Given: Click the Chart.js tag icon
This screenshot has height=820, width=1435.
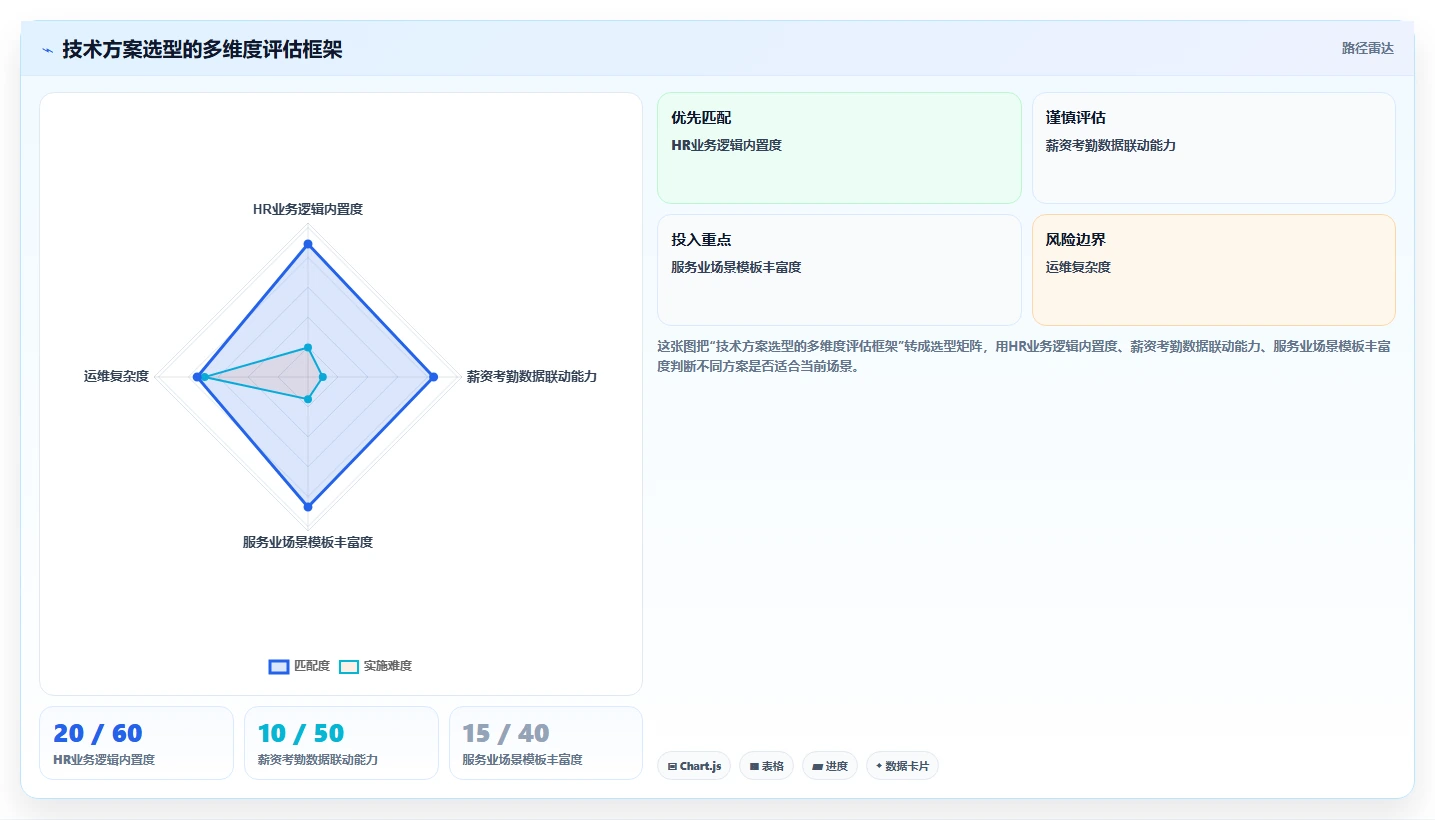Looking at the screenshot, I should click(x=672, y=767).
